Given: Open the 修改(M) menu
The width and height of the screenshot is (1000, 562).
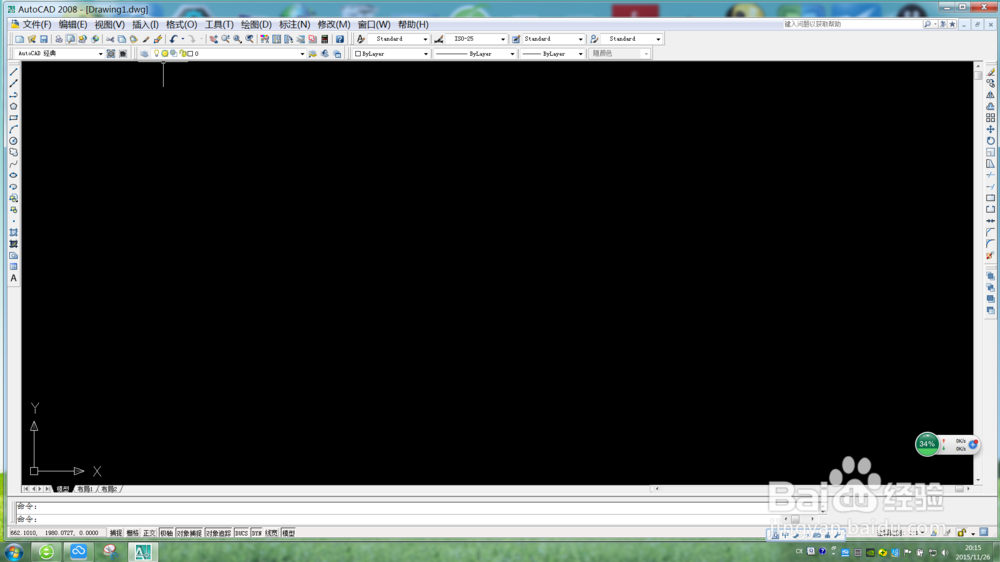Looking at the screenshot, I should pos(334,24).
